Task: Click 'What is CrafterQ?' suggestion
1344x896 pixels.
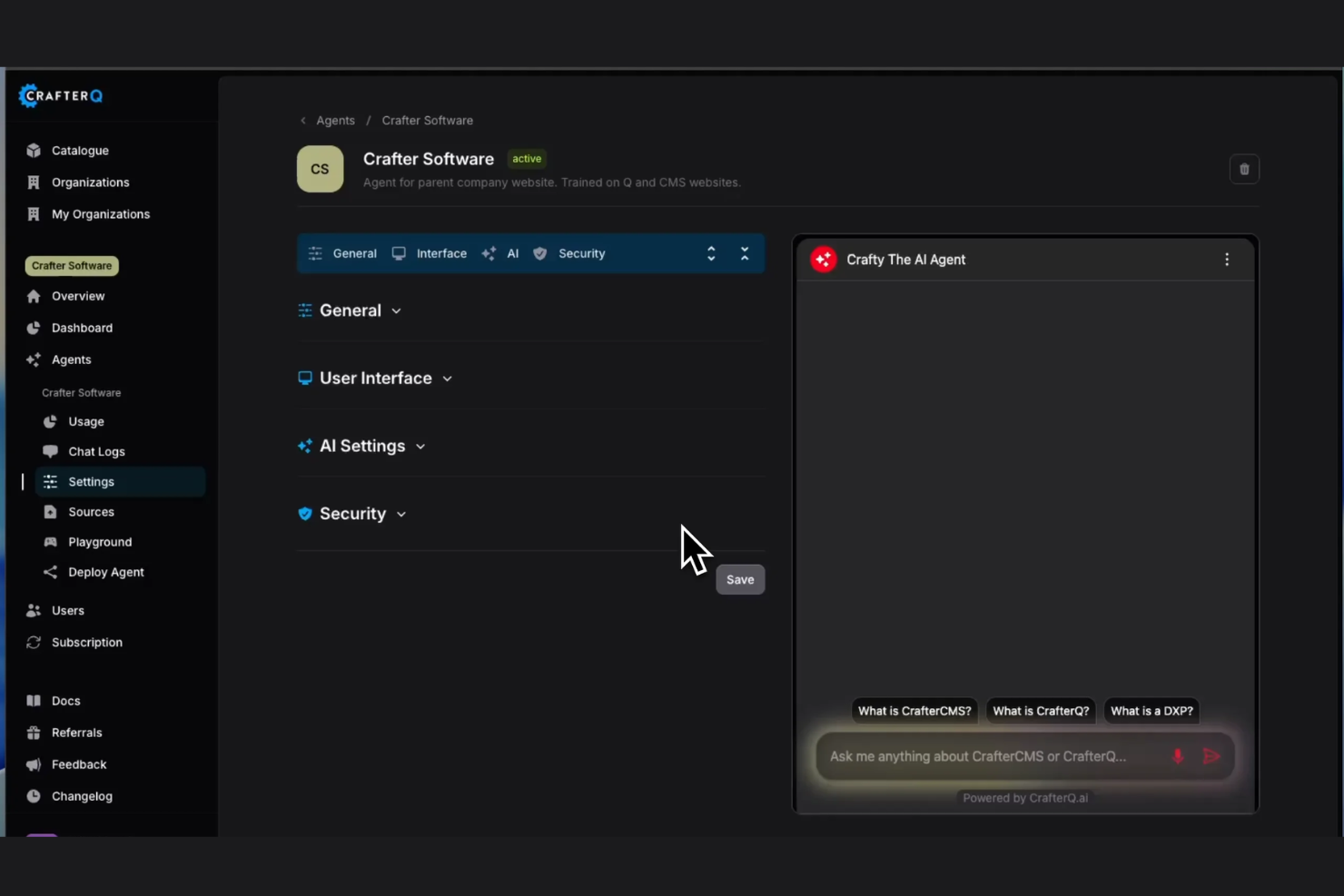Action: (x=1041, y=711)
